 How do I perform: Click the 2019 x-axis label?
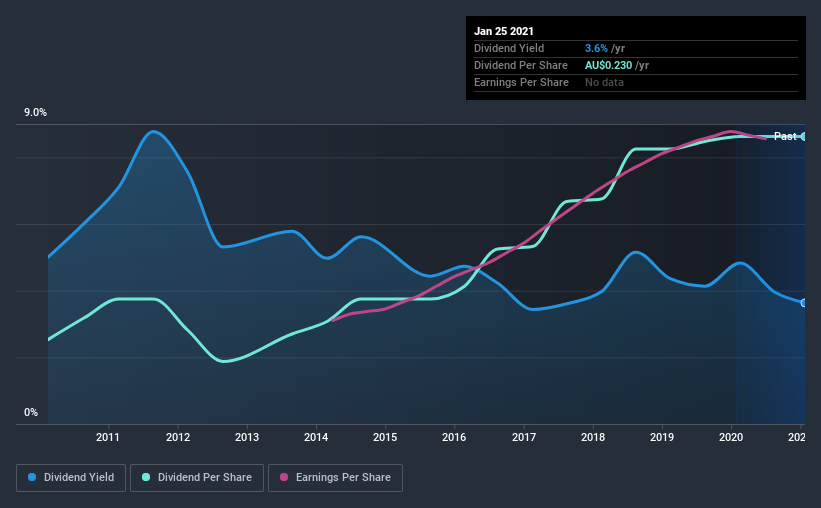coord(662,437)
